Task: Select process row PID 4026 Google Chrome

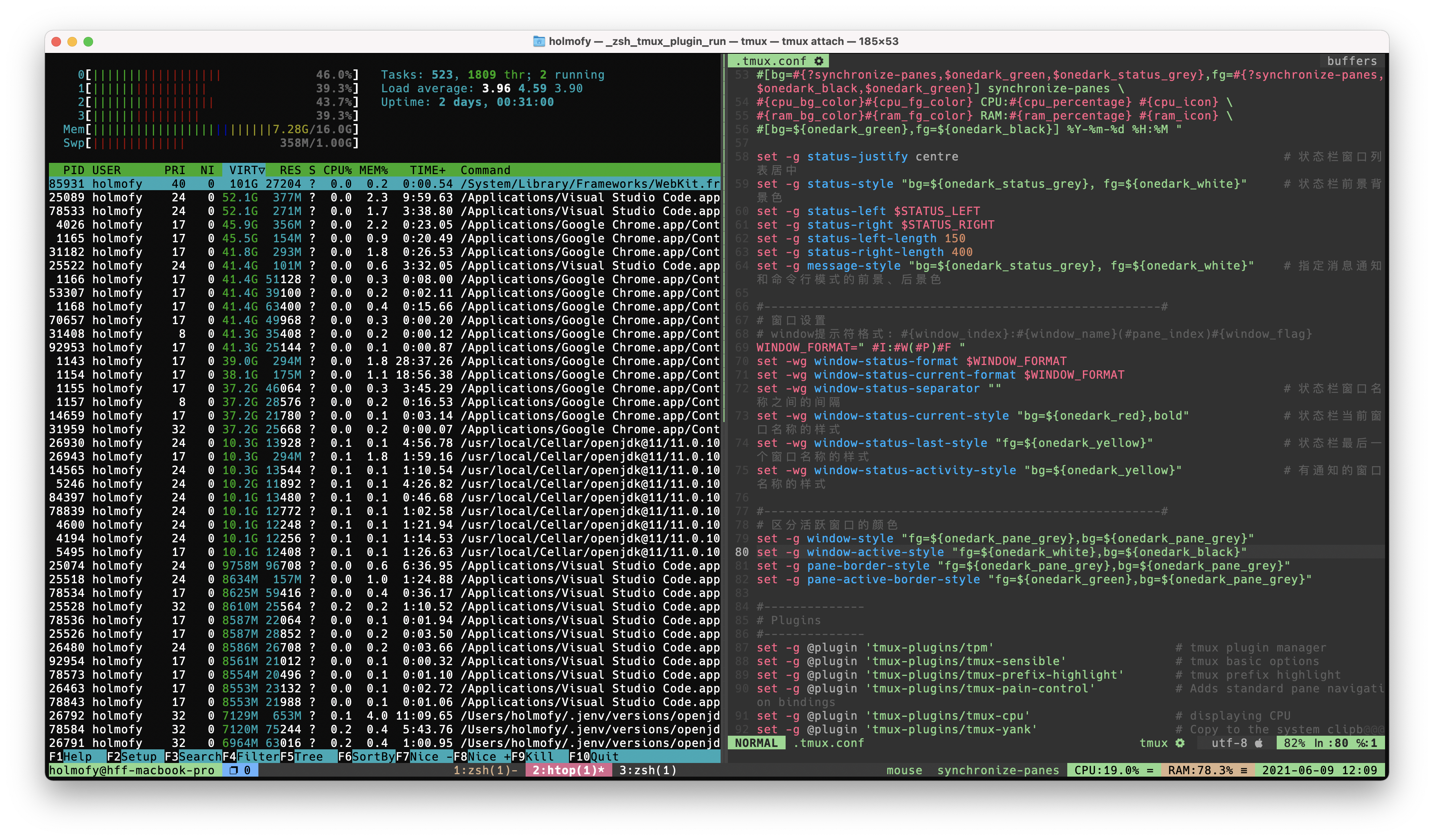Action: [x=384, y=225]
